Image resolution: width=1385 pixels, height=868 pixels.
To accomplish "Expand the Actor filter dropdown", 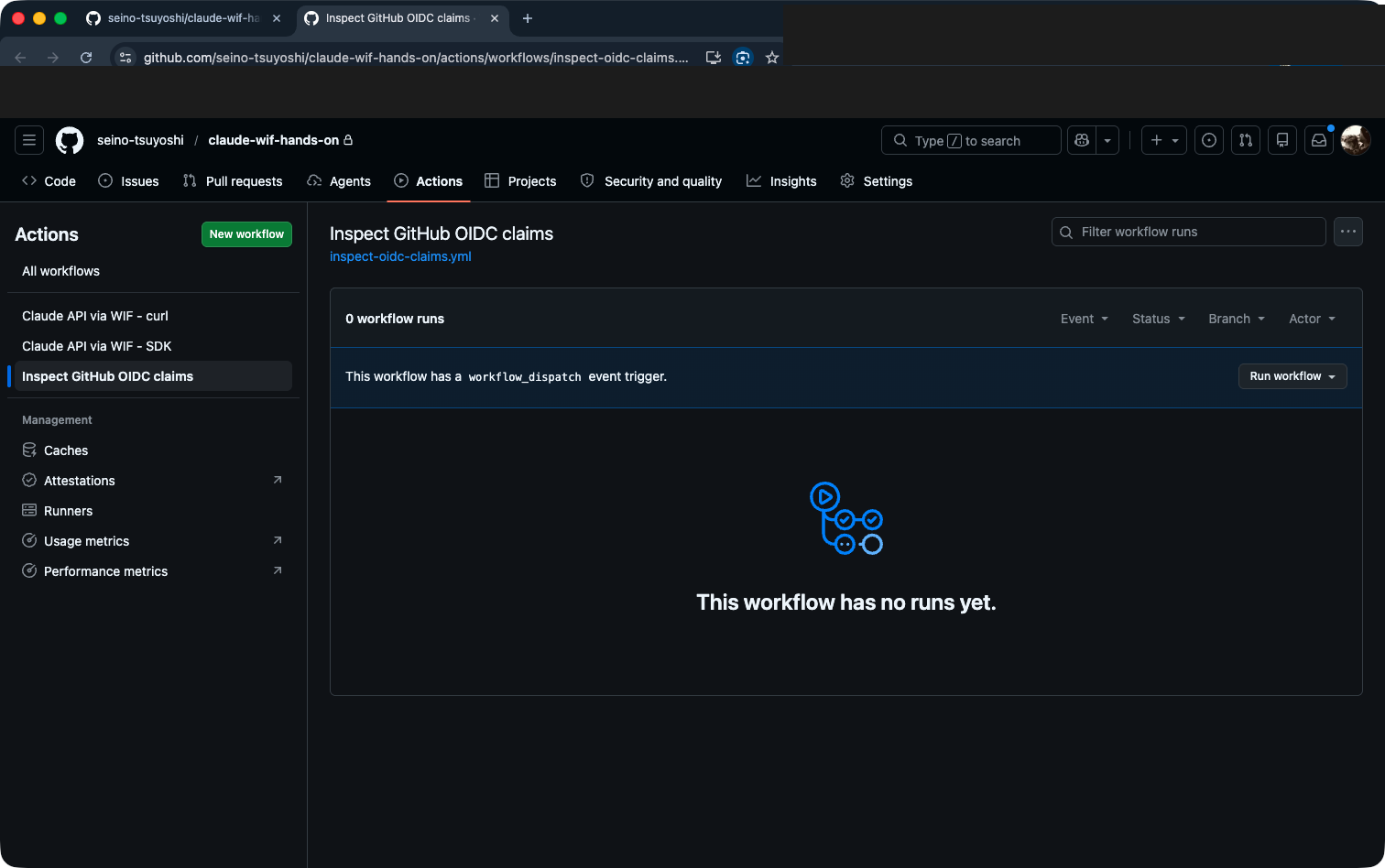I will 1312,319.
